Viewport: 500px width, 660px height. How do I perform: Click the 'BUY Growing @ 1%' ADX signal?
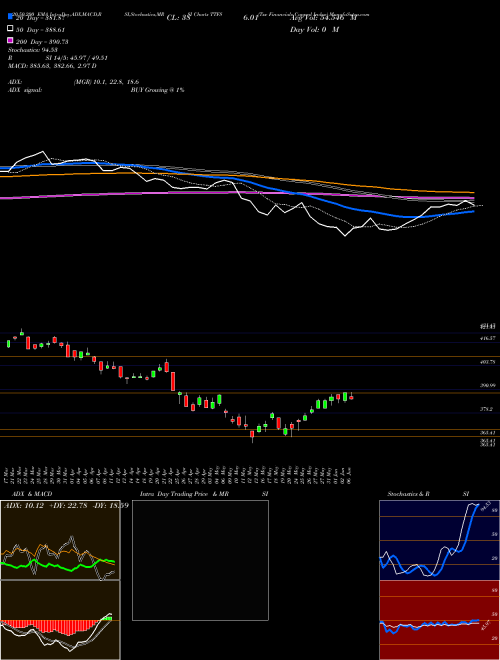(x=157, y=90)
